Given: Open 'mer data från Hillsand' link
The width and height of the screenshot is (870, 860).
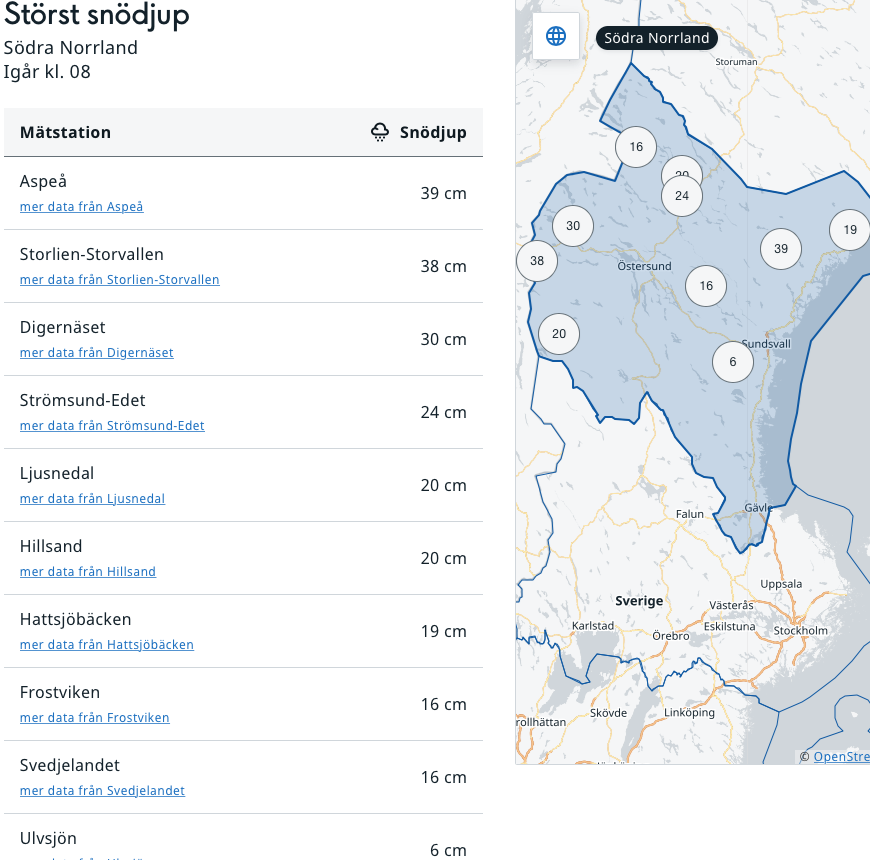Looking at the screenshot, I should [88, 572].
